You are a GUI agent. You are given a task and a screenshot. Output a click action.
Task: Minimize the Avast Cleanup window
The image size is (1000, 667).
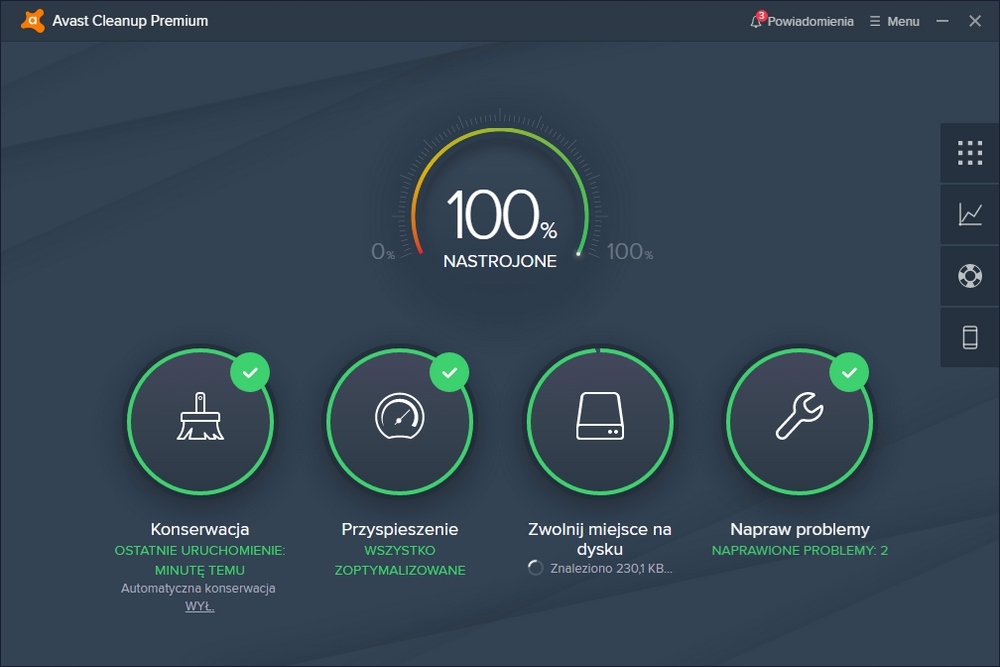coord(942,21)
